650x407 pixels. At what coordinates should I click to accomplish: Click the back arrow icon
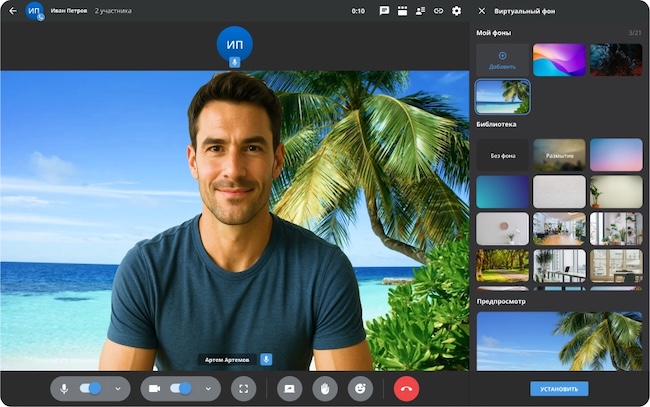[x=13, y=11]
